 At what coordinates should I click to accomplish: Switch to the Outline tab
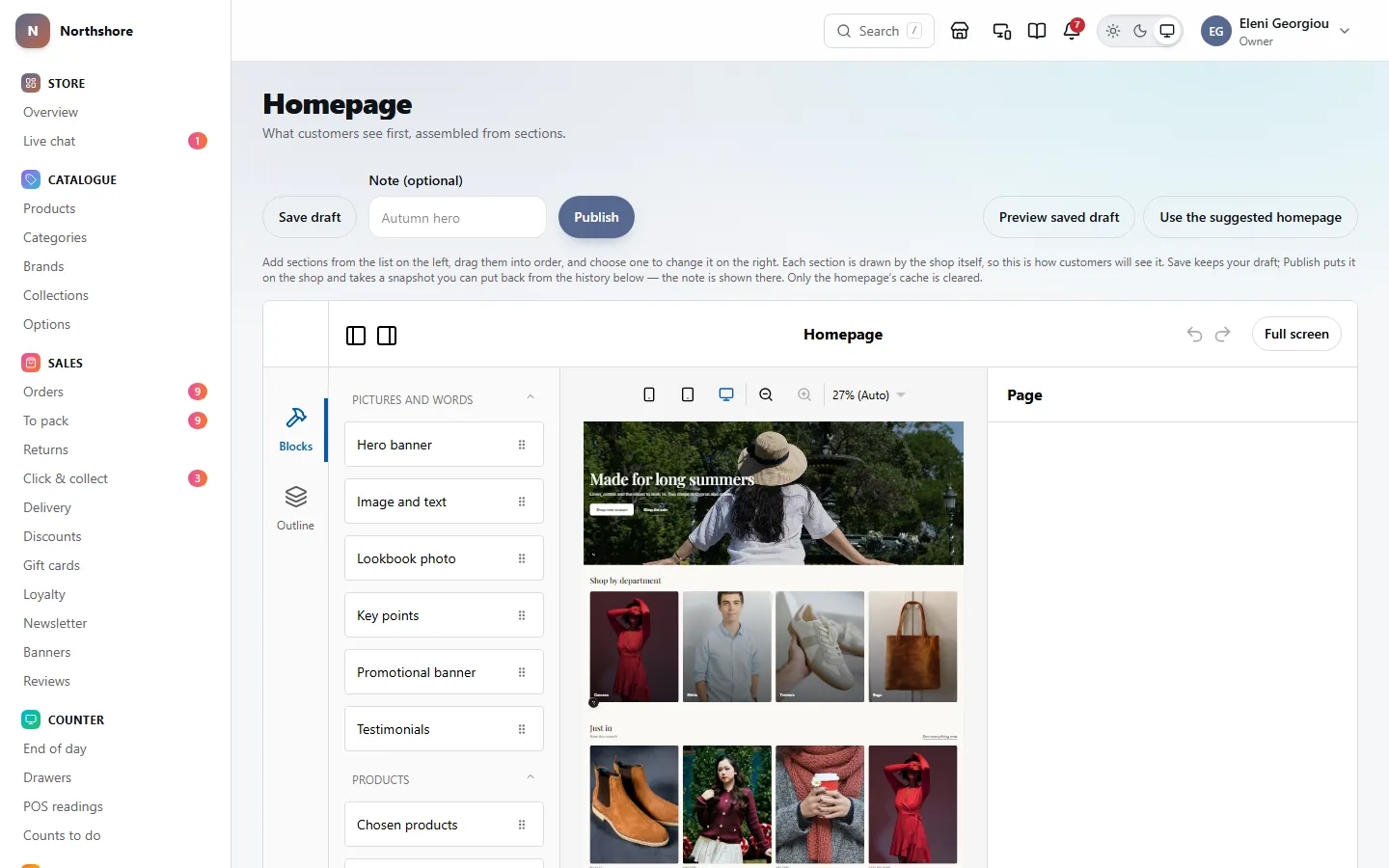[x=296, y=509]
